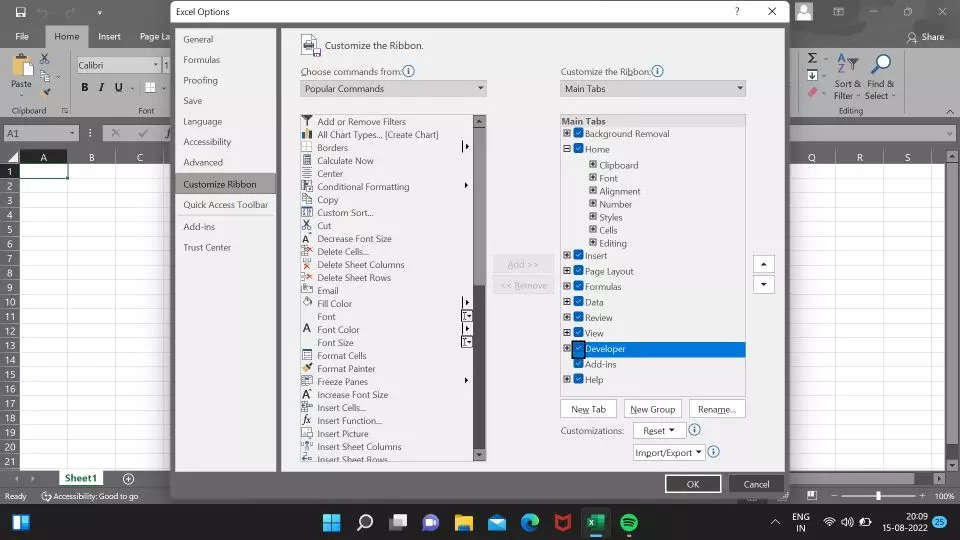This screenshot has height=540, width=960.
Task: Toggle the Data tab checkbox
Action: pyautogui.click(x=579, y=301)
